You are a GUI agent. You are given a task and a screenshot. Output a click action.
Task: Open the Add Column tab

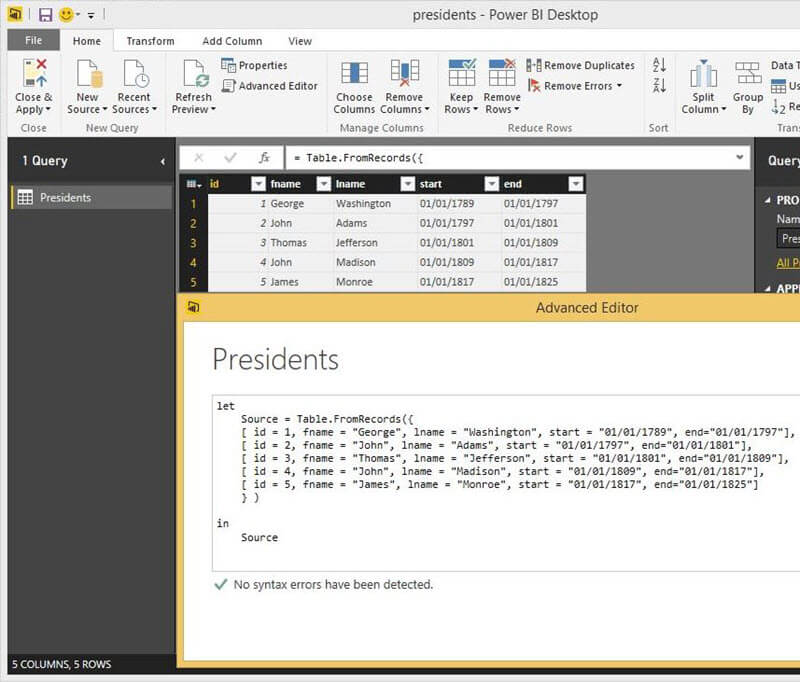[x=232, y=41]
